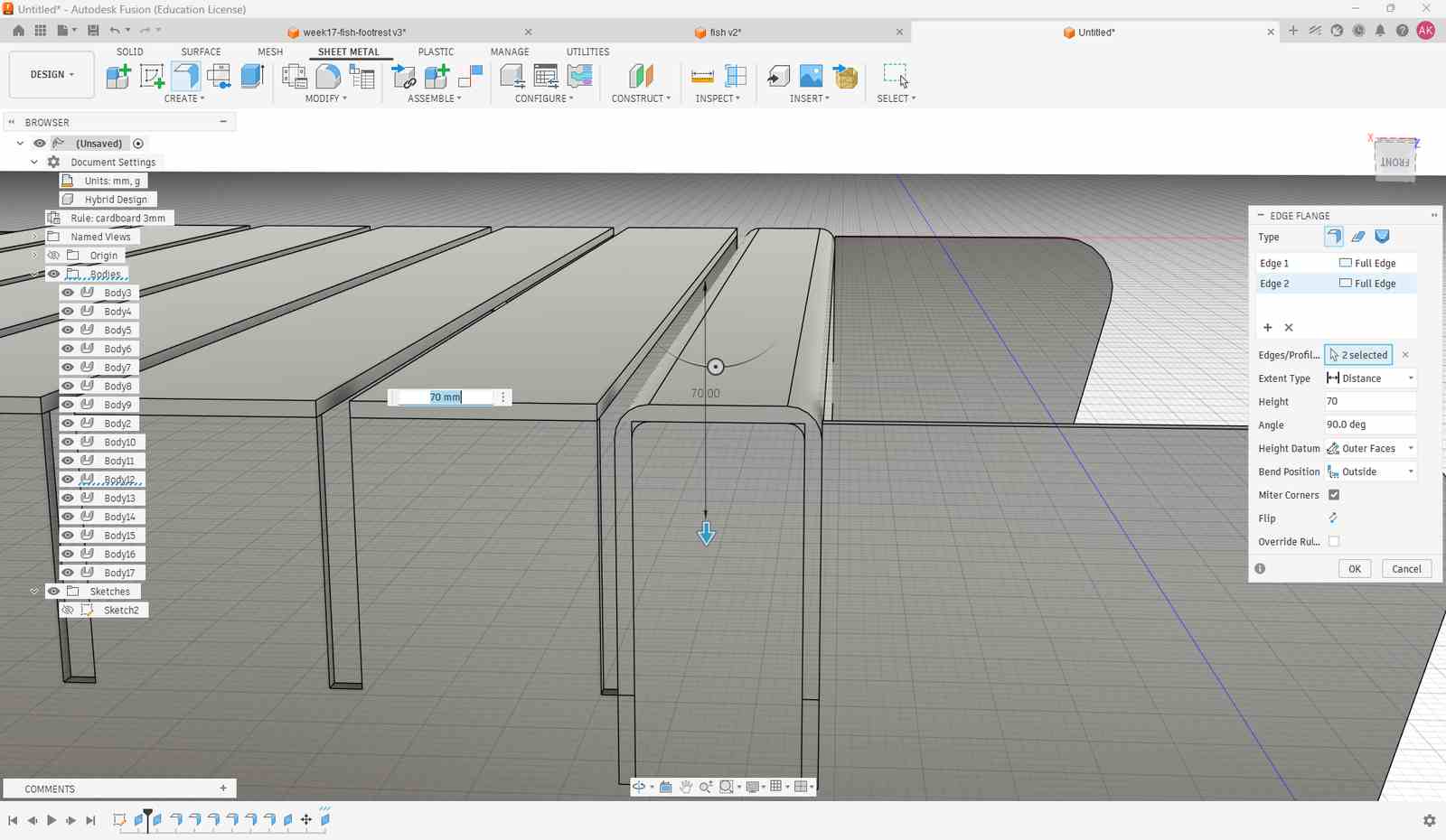The width and height of the screenshot is (1446, 840).
Task: Open timeline Settings gear icon
Action: pyautogui.click(x=1429, y=821)
